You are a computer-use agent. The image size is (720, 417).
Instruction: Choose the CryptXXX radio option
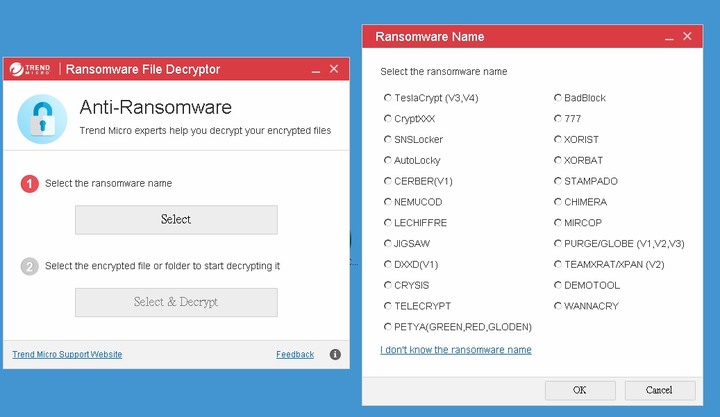(388, 118)
